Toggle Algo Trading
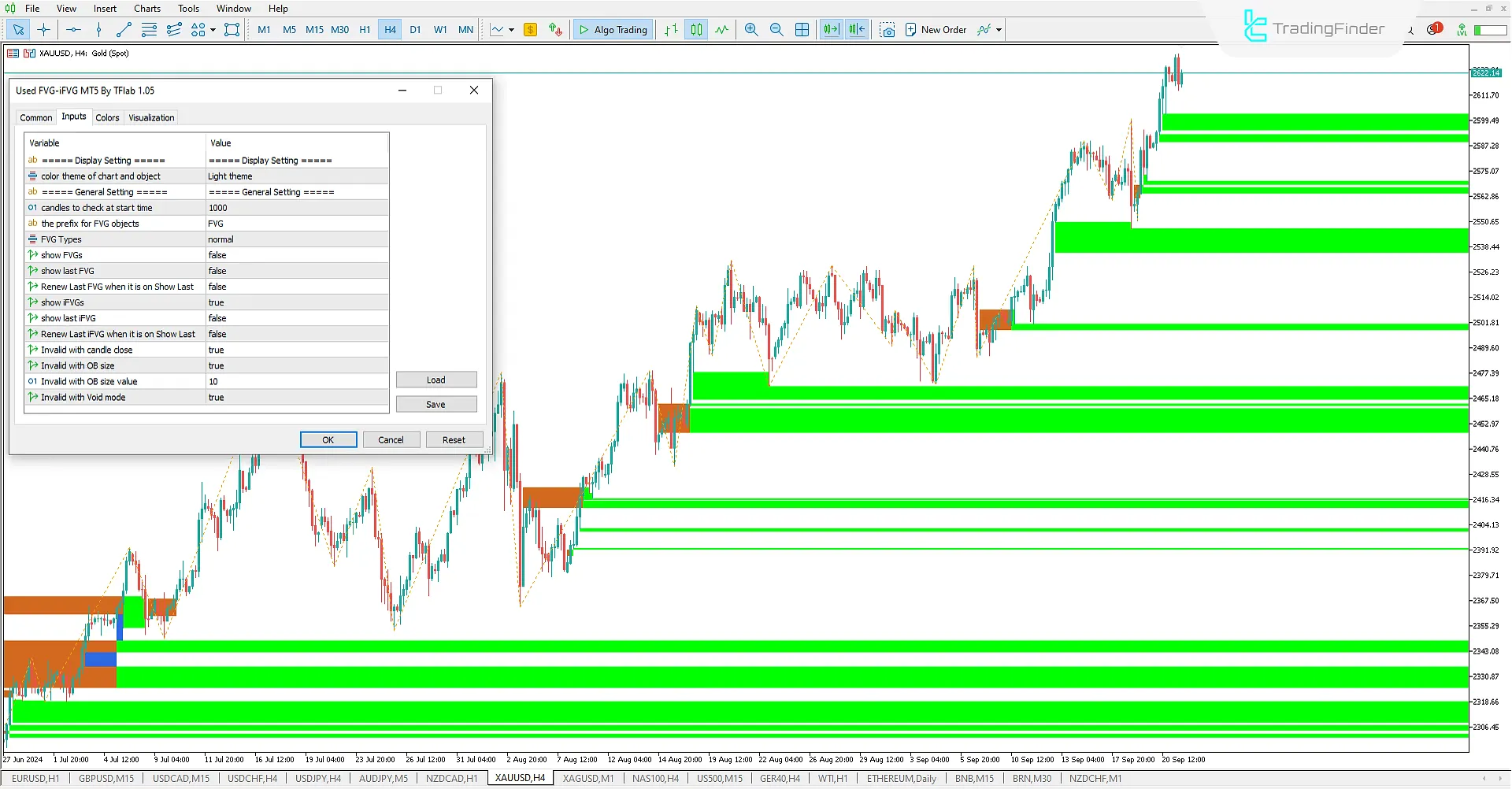This screenshot has height=789, width=1512. (x=613, y=29)
